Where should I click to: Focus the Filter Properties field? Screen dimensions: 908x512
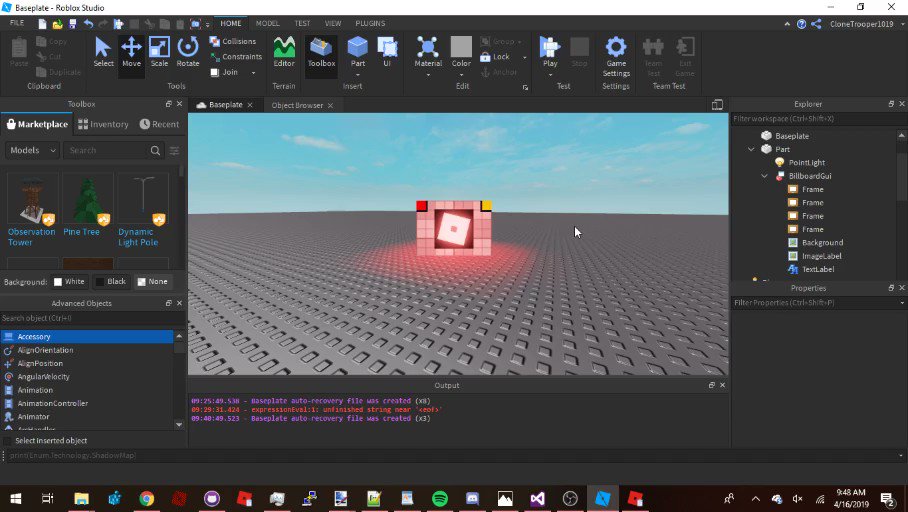tap(815, 303)
